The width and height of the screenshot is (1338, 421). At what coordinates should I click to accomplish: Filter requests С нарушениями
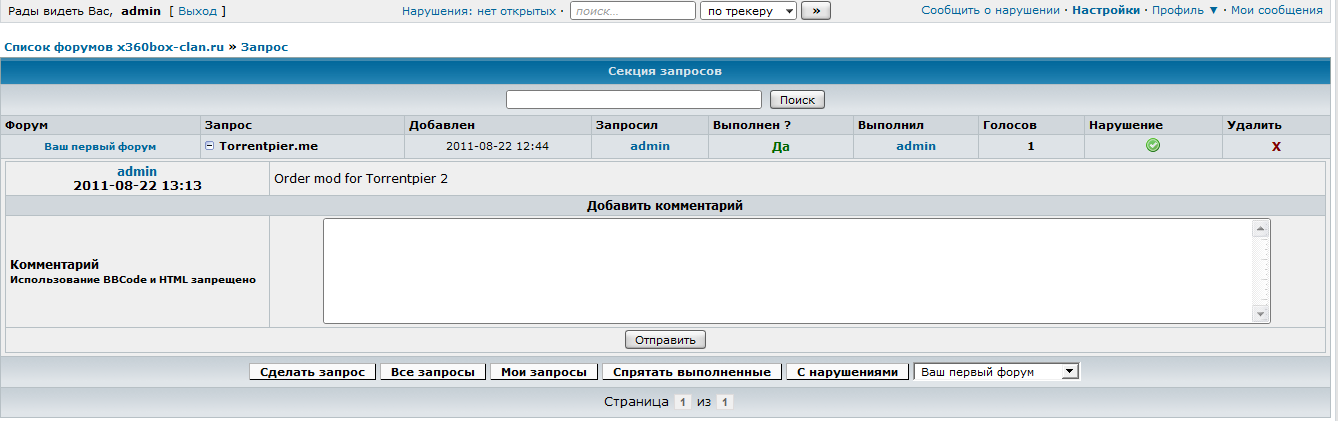(x=848, y=372)
